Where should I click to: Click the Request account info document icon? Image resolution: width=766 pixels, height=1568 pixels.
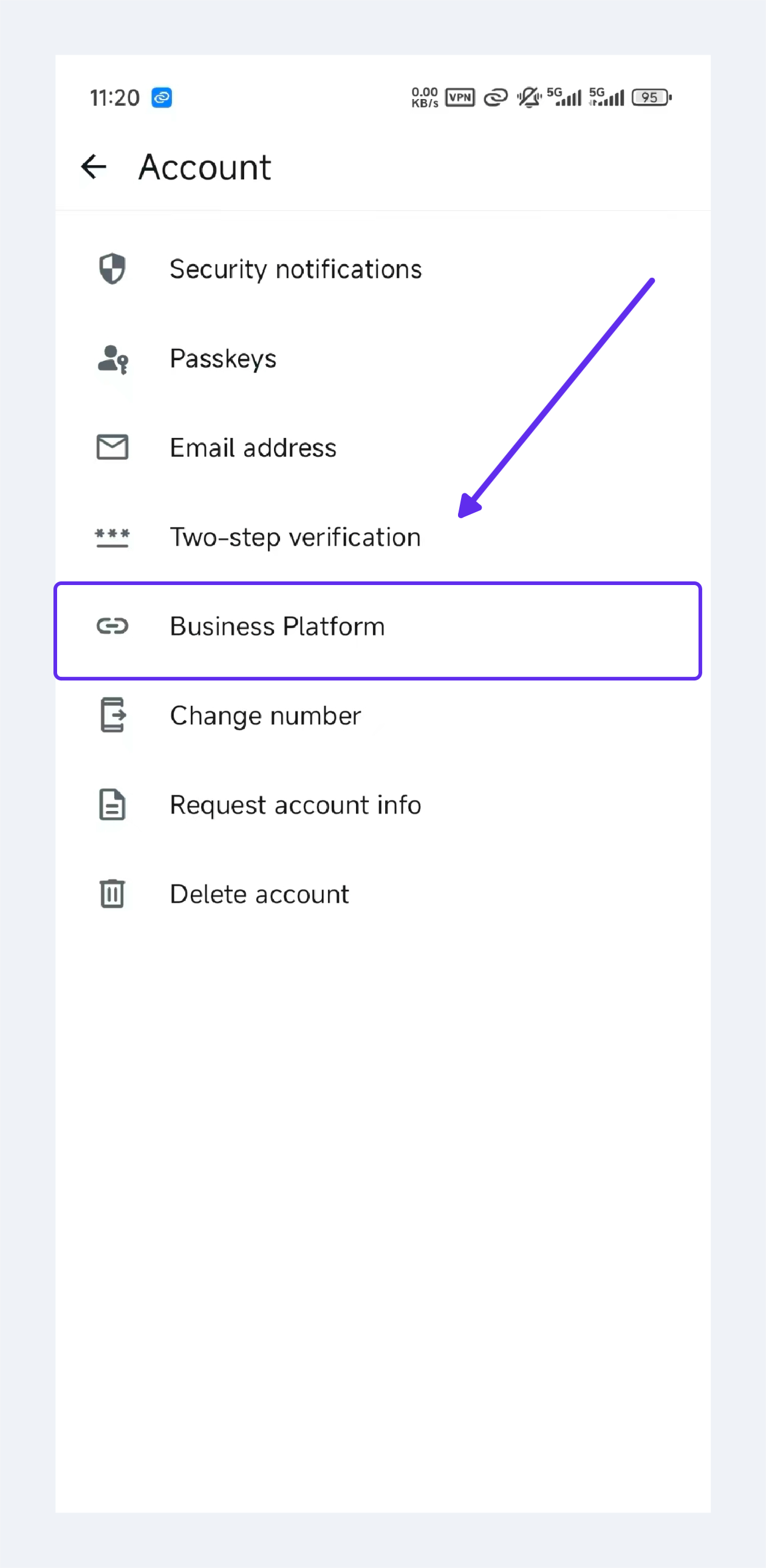[112, 805]
